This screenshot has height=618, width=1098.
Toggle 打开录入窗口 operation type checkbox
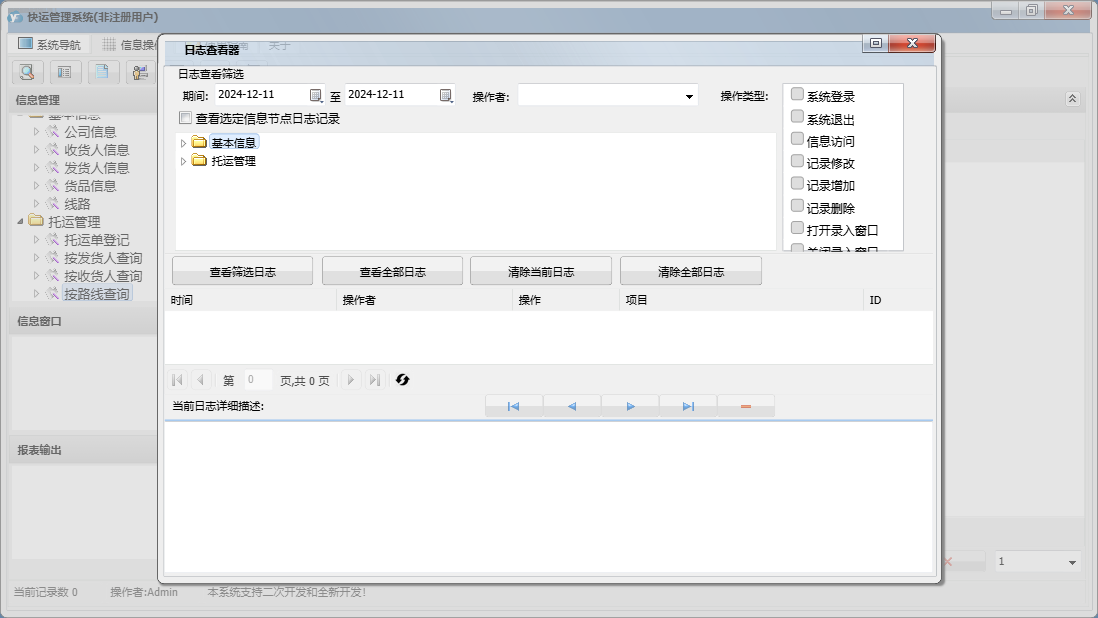click(x=797, y=228)
